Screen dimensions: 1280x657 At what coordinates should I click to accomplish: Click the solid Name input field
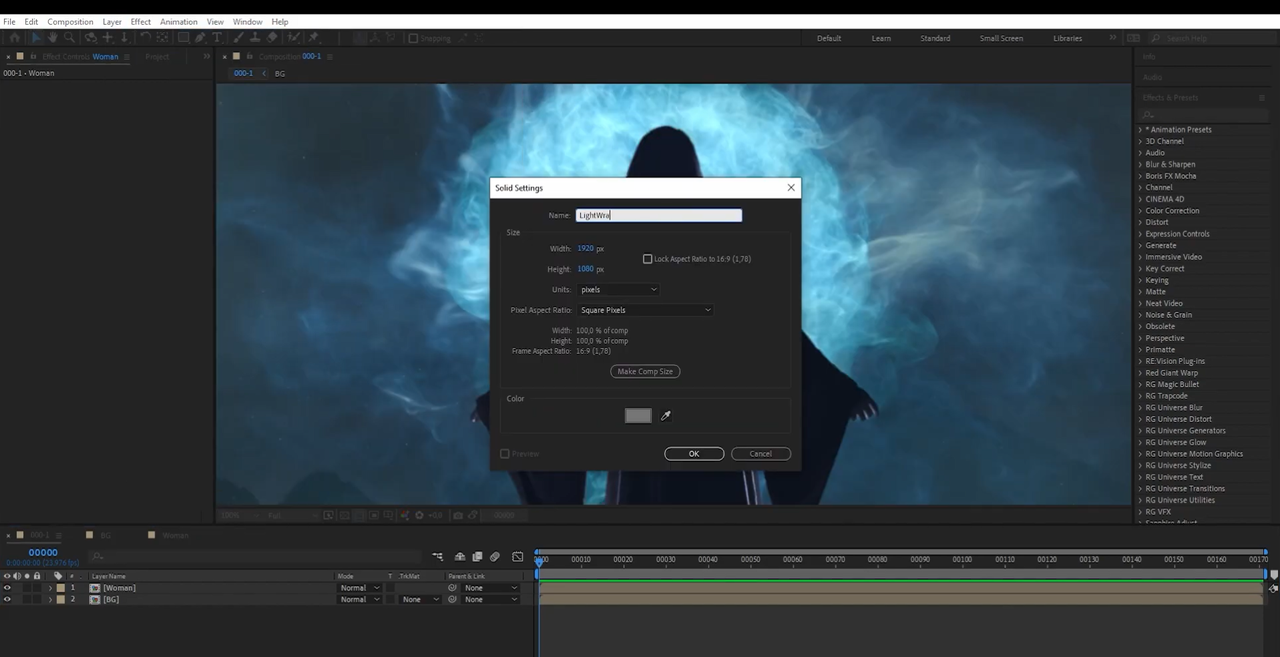(x=659, y=215)
